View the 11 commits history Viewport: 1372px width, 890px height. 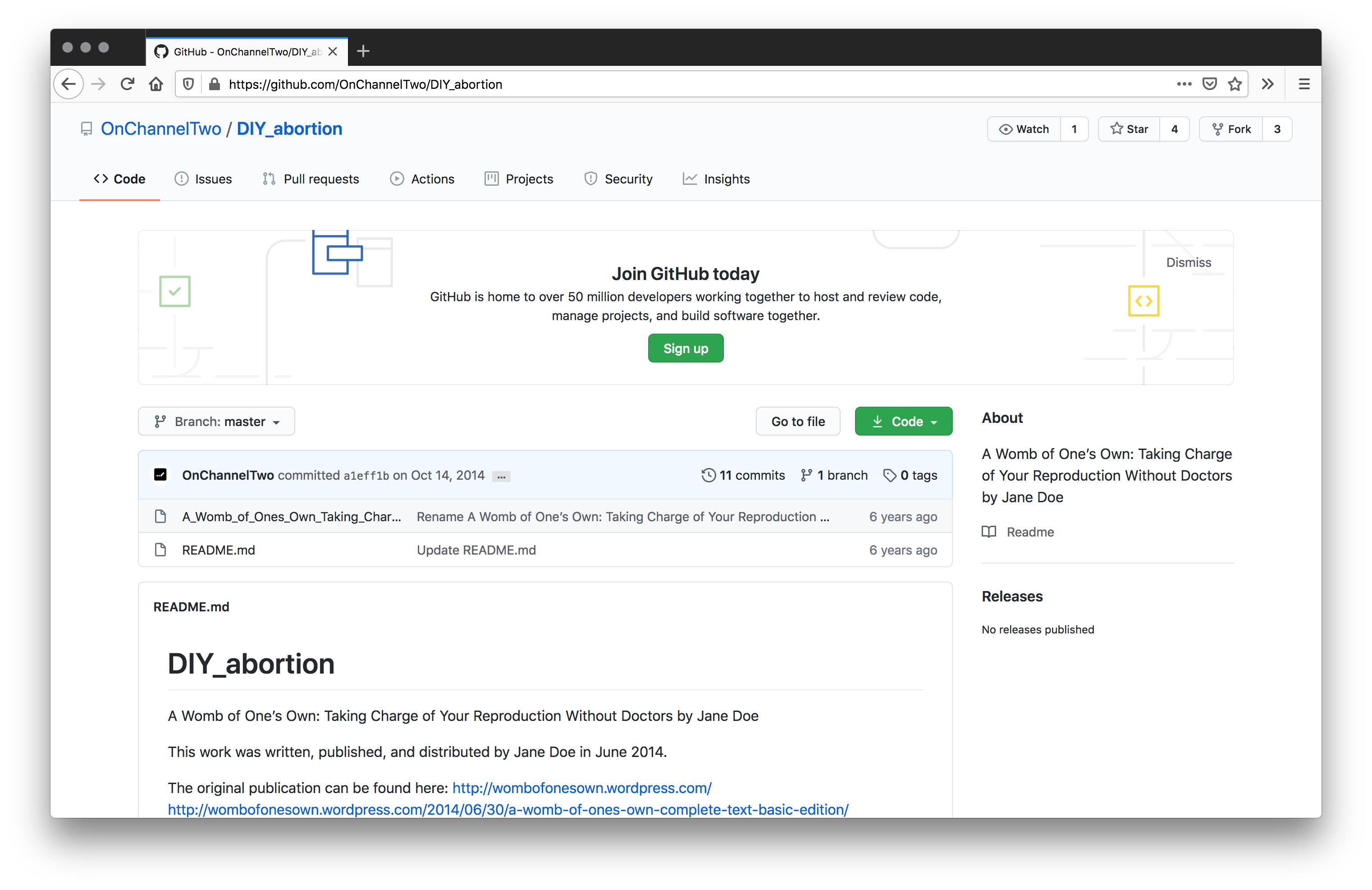point(743,475)
